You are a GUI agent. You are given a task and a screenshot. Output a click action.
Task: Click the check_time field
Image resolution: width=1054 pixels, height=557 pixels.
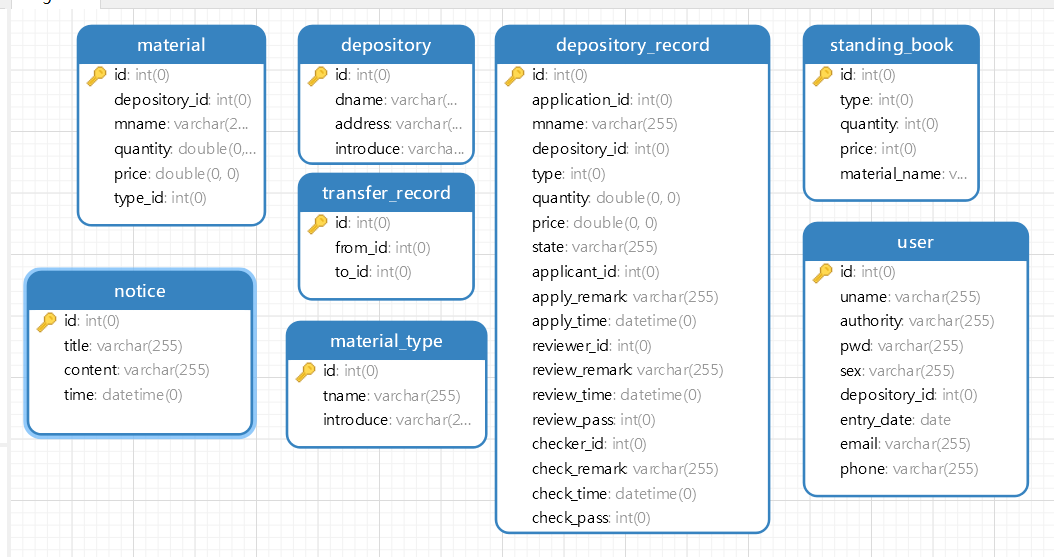point(614,494)
